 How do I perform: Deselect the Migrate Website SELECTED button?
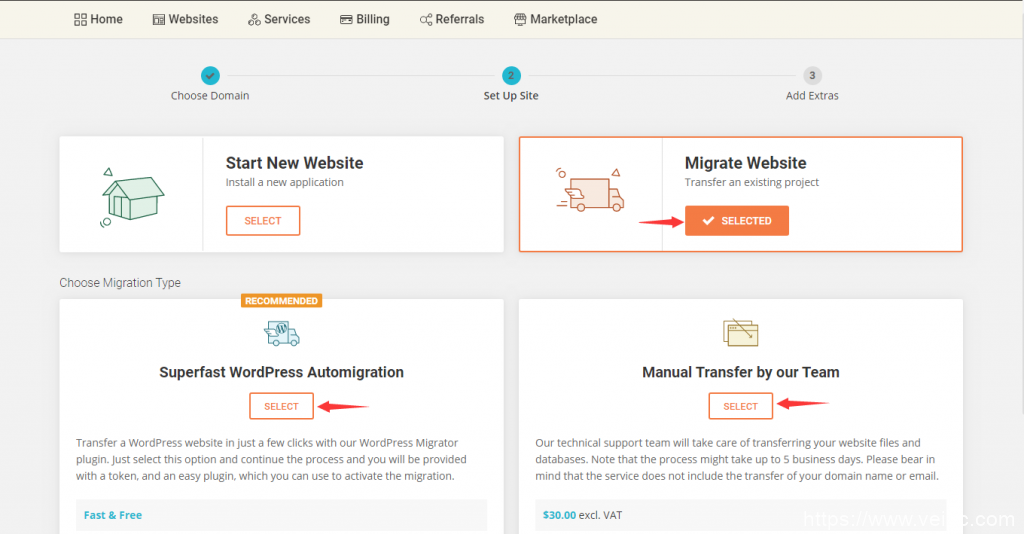737,221
